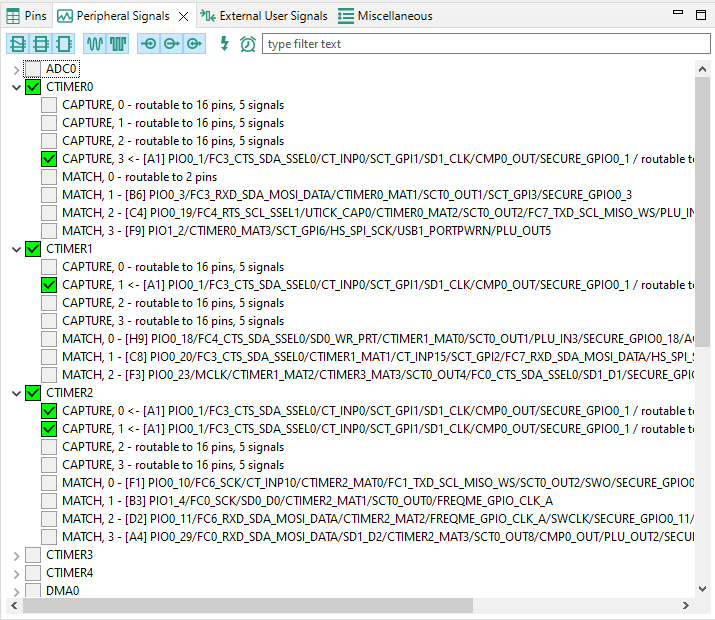Screen dimensions: 715x620
Task: Check CTIMER2 MATCH, 1 PIO1_4 checkbox
Action: click(49, 501)
